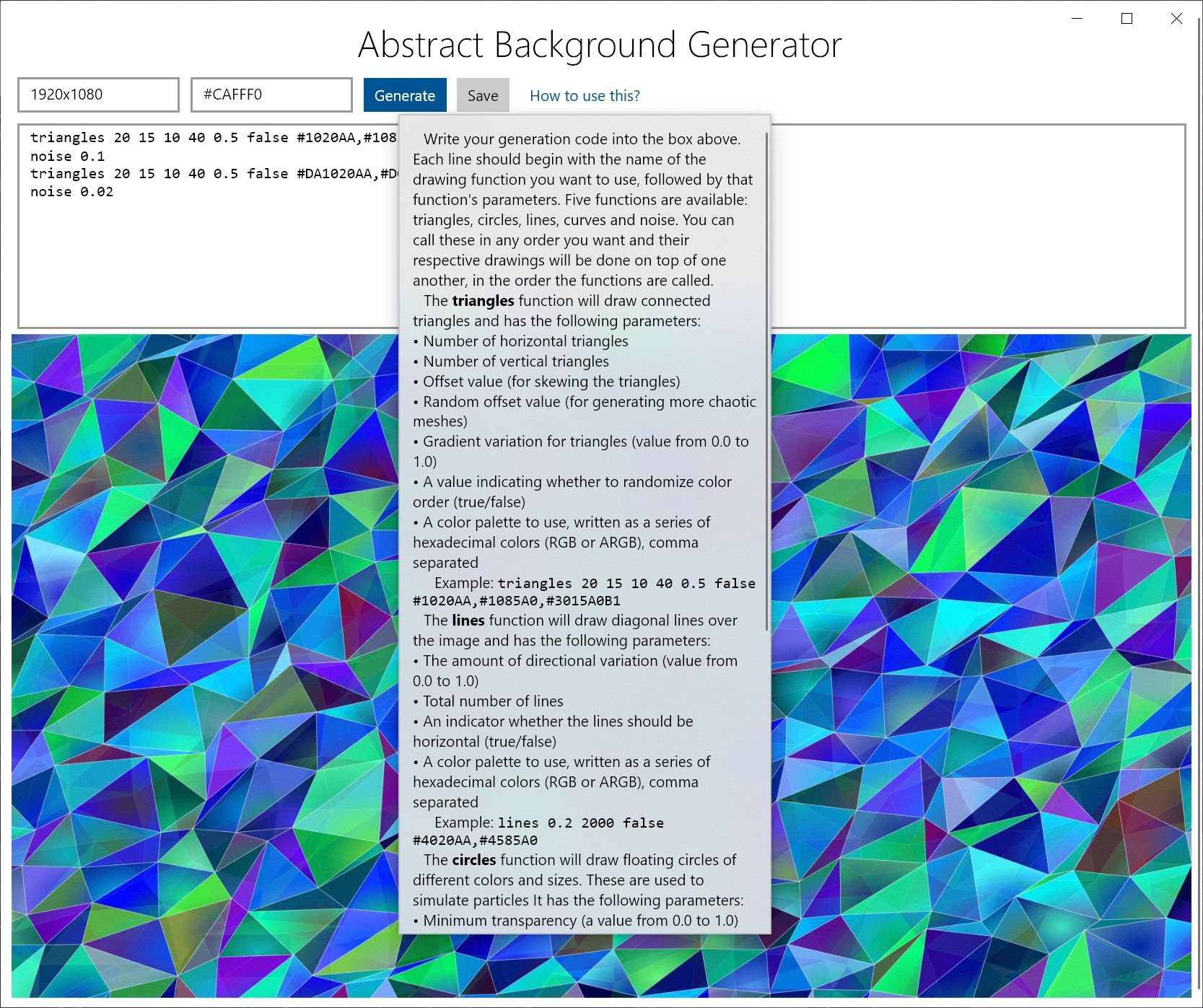Click the help popup scrollbar
This screenshot has height=1008, width=1203.
tap(766, 381)
